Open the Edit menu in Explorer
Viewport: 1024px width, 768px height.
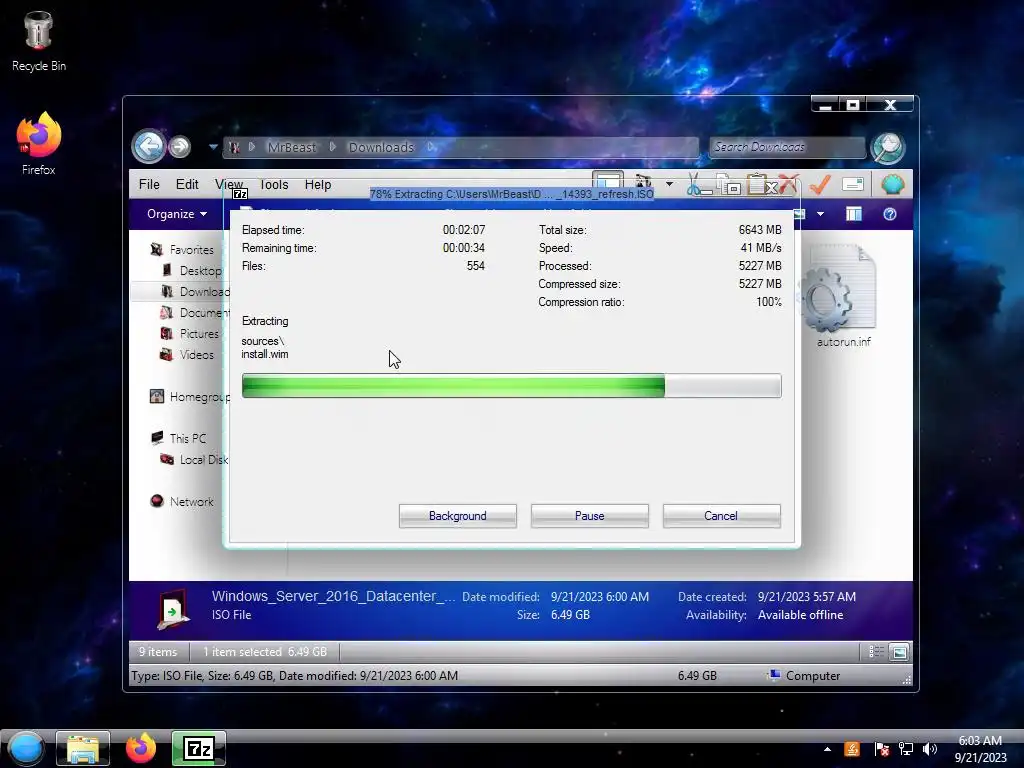coord(187,185)
